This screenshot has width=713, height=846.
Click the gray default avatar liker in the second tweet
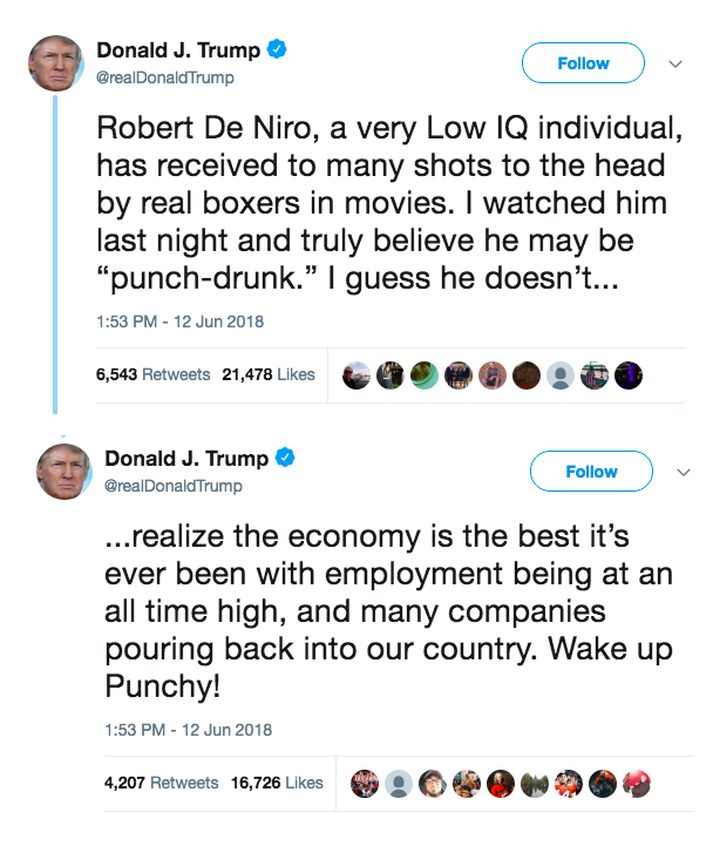pos(399,784)
